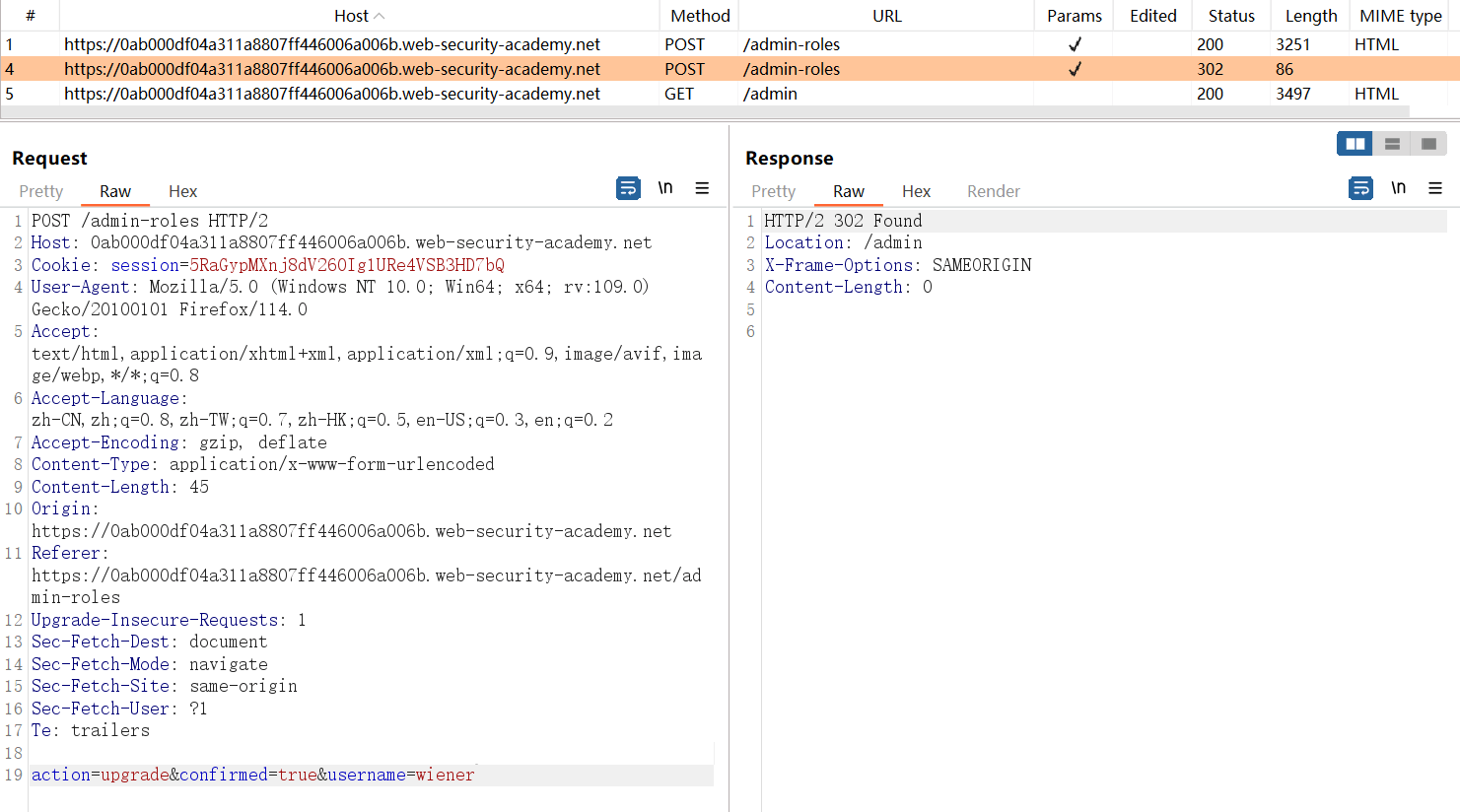Open the Render tab in Response
Viewport: 1460px width, 812px height.
[993, 191]
